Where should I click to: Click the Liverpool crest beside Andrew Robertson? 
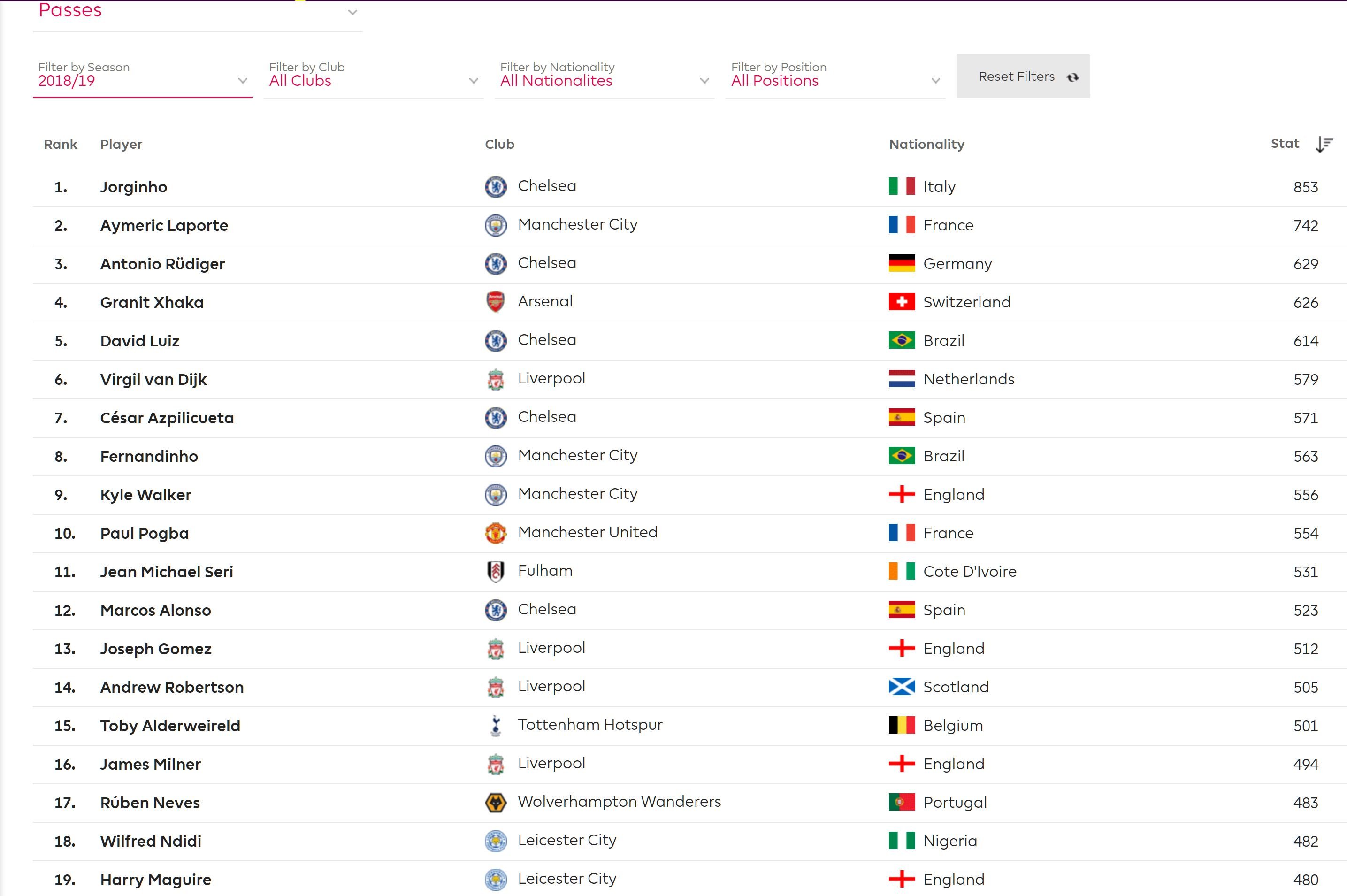pyautogui.click(x=495, y=687)
